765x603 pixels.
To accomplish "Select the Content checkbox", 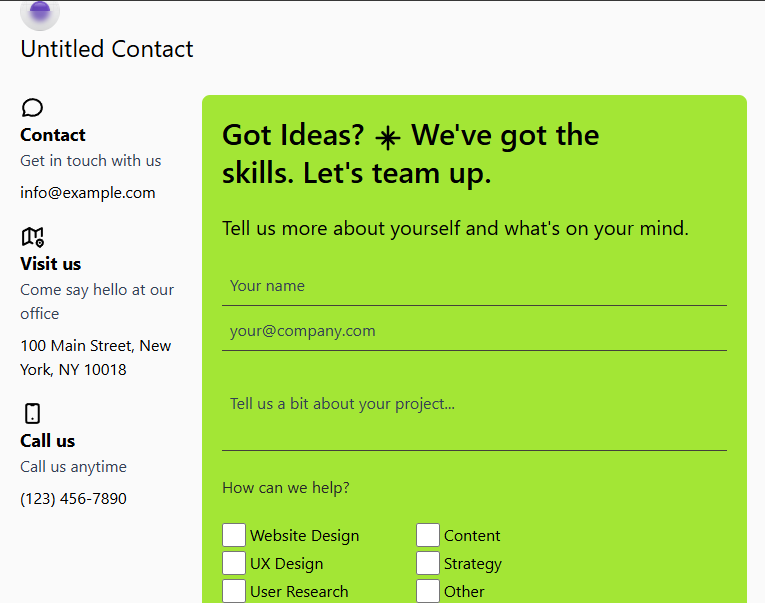I will coord(428,535).
